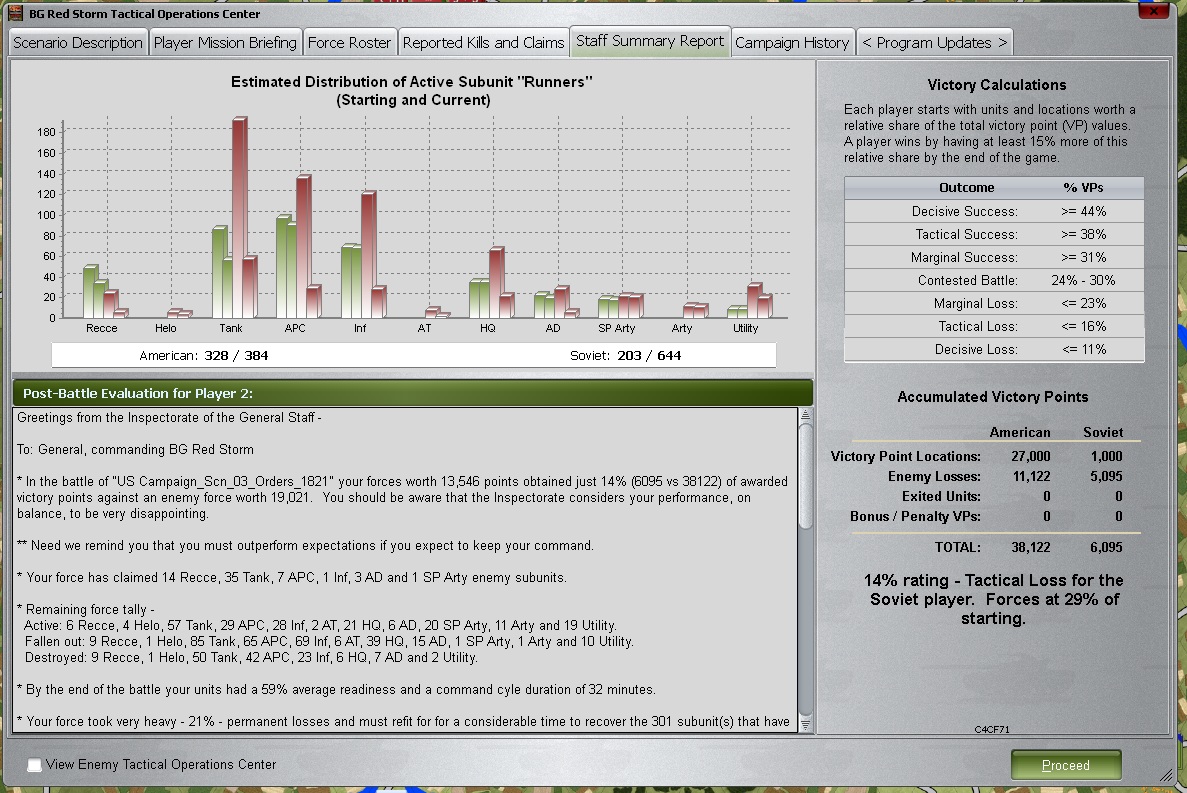Click the Utility chart axis label

coord(746,328)
